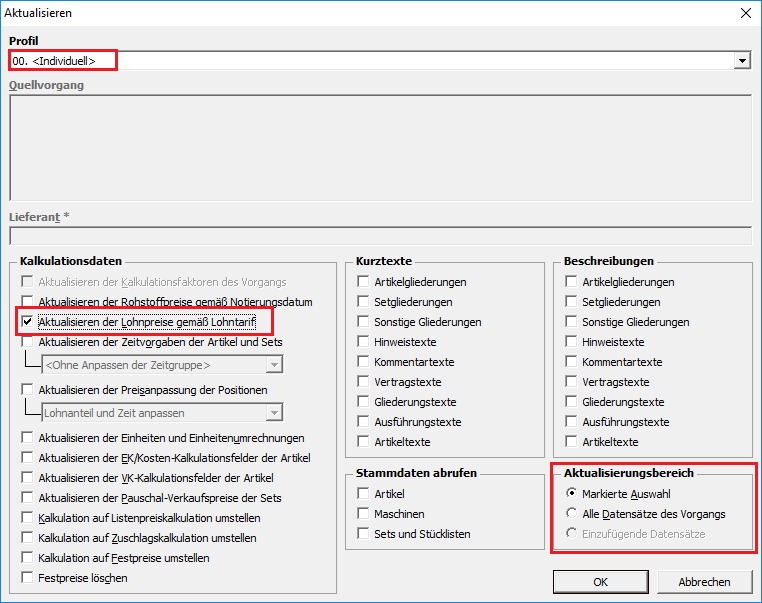762x603 pixels.
Task: Check Artikelgliederungen under Kurztexte
Action: point(364,282)
